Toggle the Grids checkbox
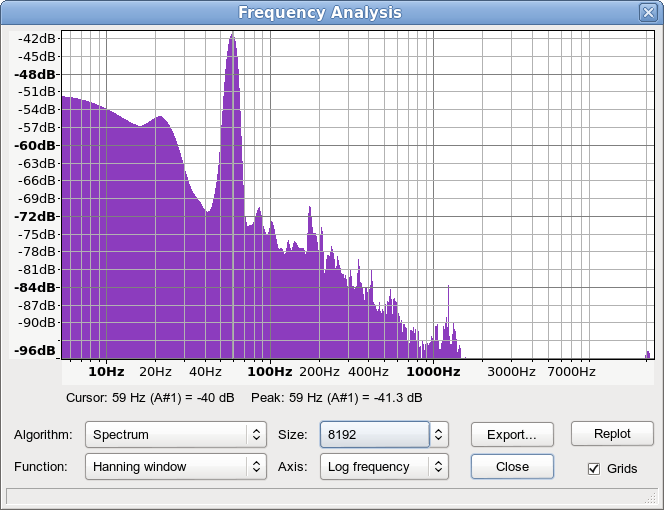The height and width of the screenshot is (510, 664). click(594, 468)
